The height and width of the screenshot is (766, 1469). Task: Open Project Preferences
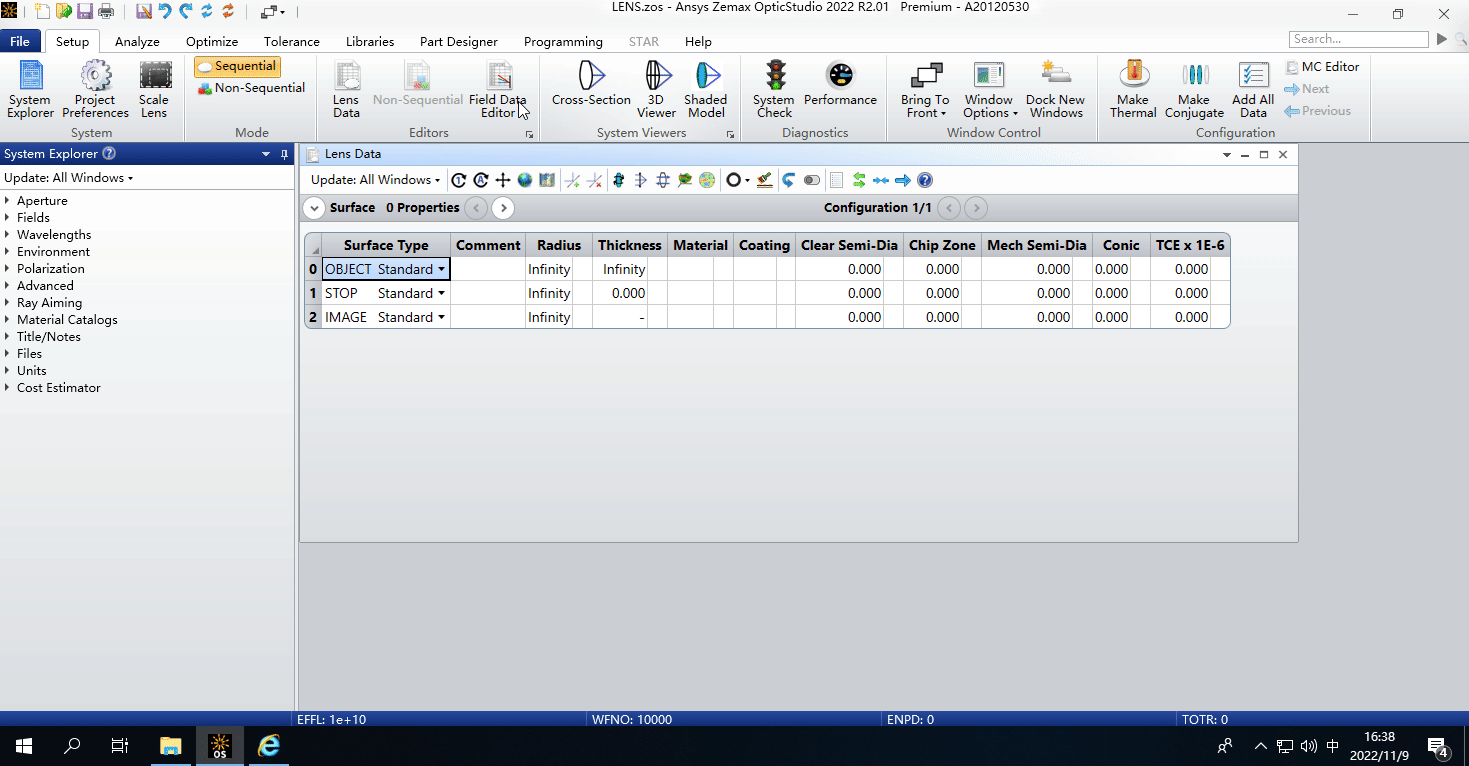pyautogui.click(x=95, y=89)
